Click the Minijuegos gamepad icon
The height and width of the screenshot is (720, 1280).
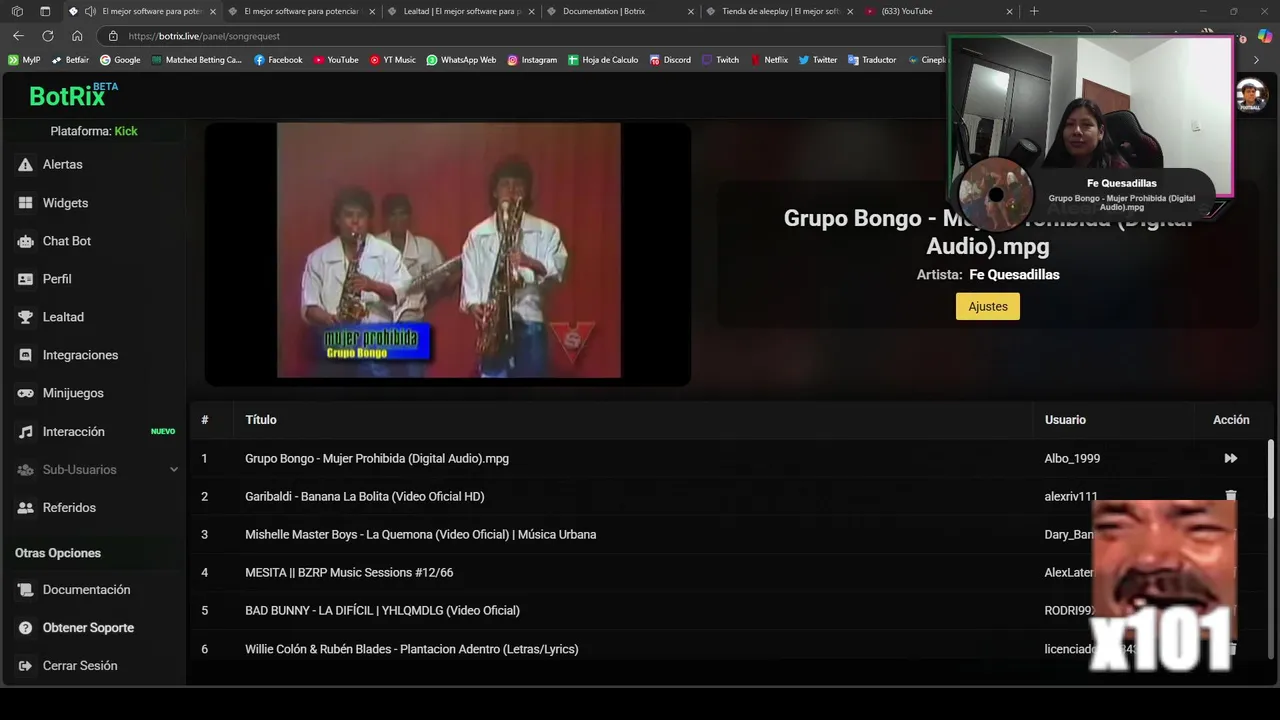[x=25, y=393]
